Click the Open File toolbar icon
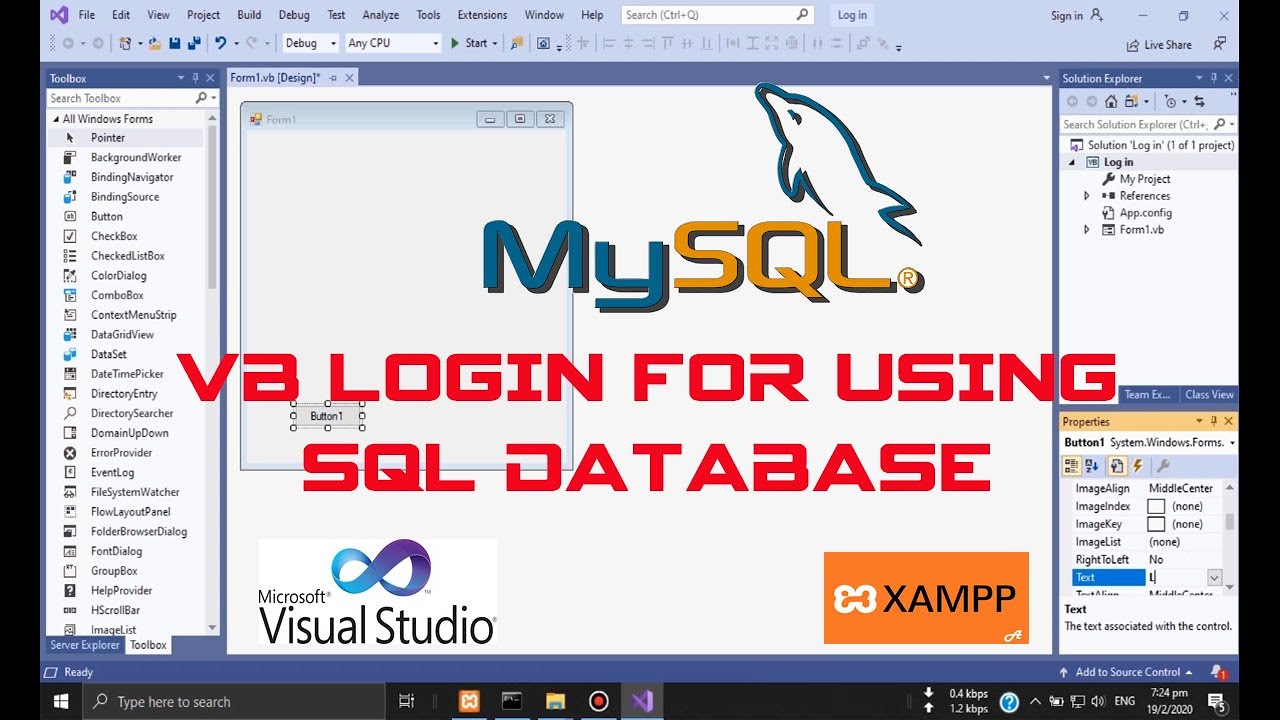Screen dimensions: 1280x720 point(155,43)
